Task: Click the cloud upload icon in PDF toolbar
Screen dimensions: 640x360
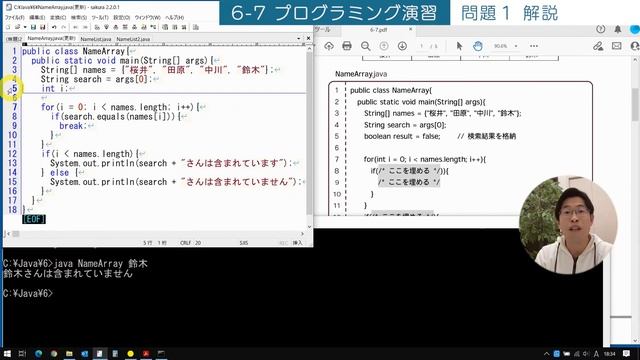Action: point(329,46)
